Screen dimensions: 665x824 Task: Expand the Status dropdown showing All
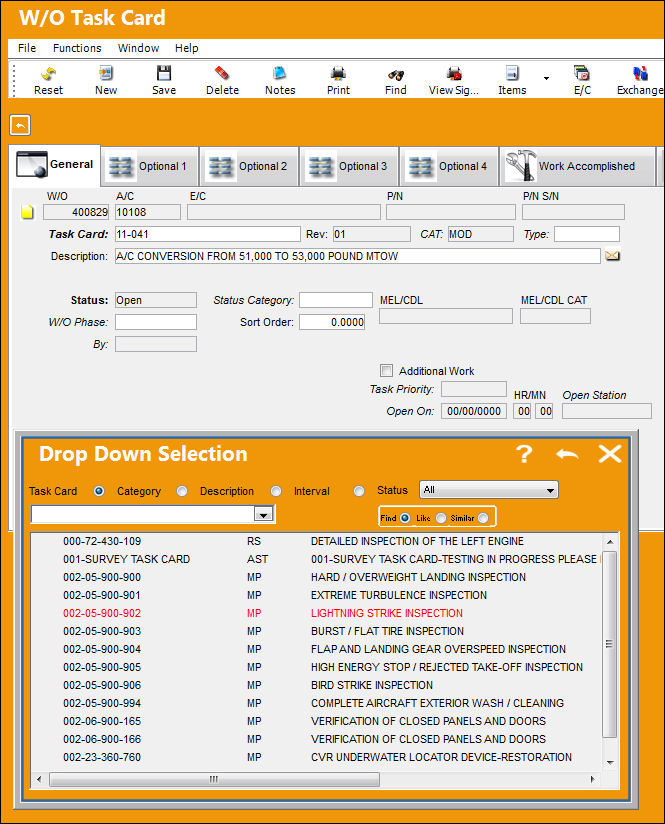[489, 490]
